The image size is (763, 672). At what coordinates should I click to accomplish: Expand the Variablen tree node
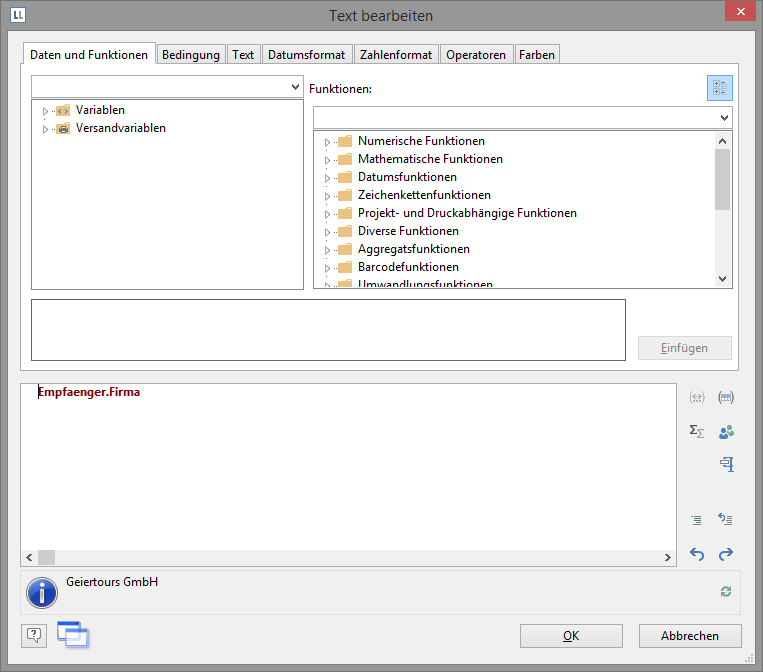click(x=45, y=111)
